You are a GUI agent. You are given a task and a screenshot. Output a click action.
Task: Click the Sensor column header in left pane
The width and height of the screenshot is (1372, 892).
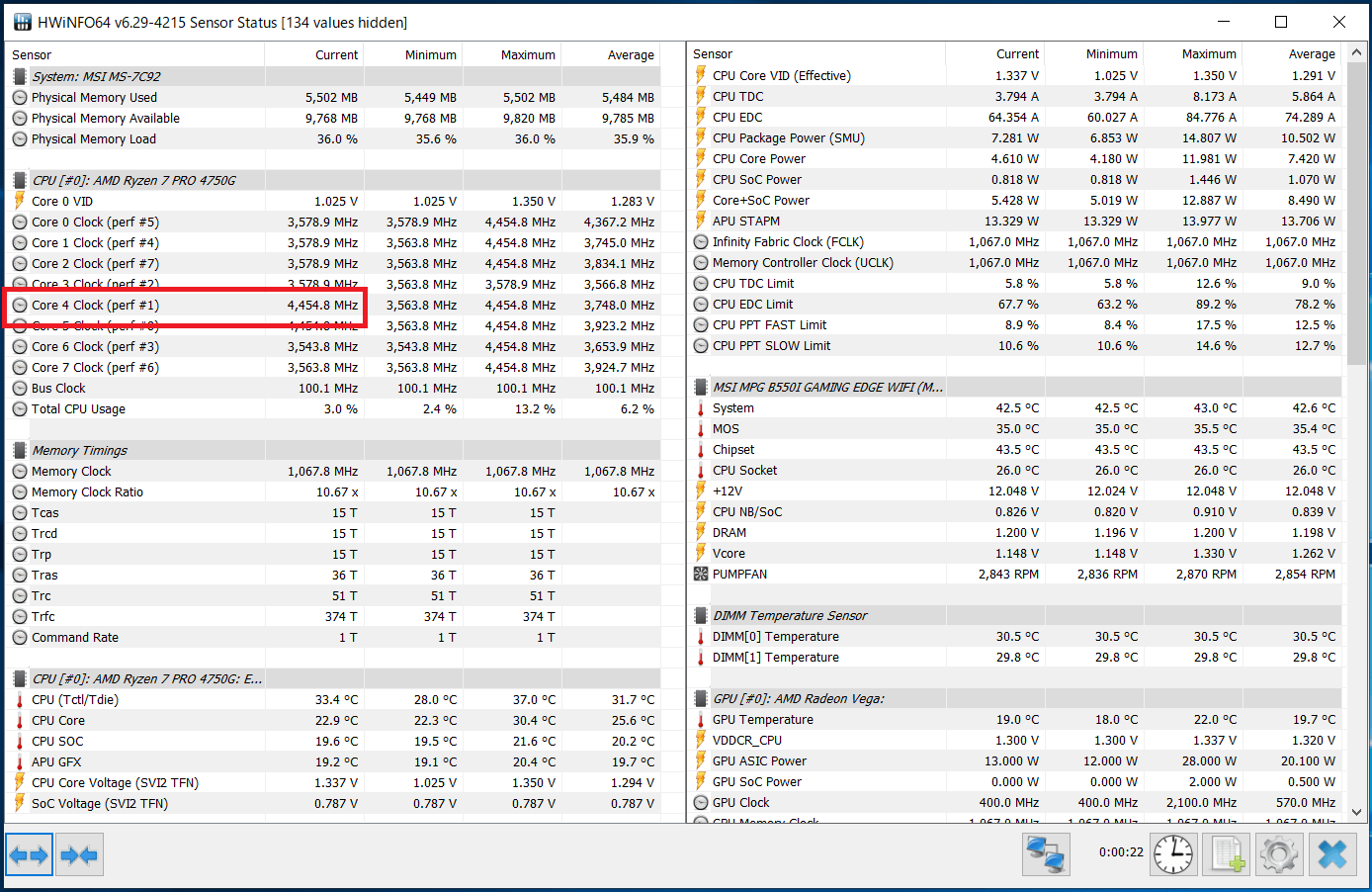pos(135,54)
